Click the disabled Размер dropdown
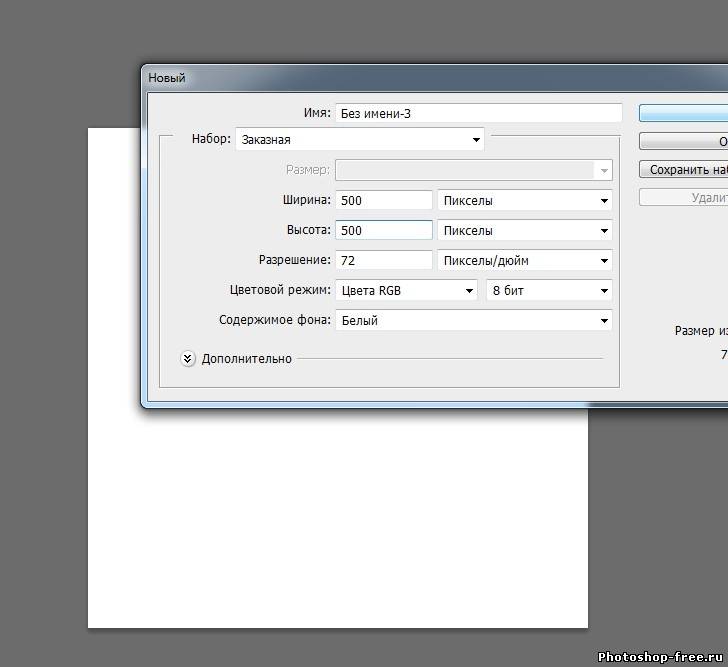728x667 pixels. coord(473,171)
